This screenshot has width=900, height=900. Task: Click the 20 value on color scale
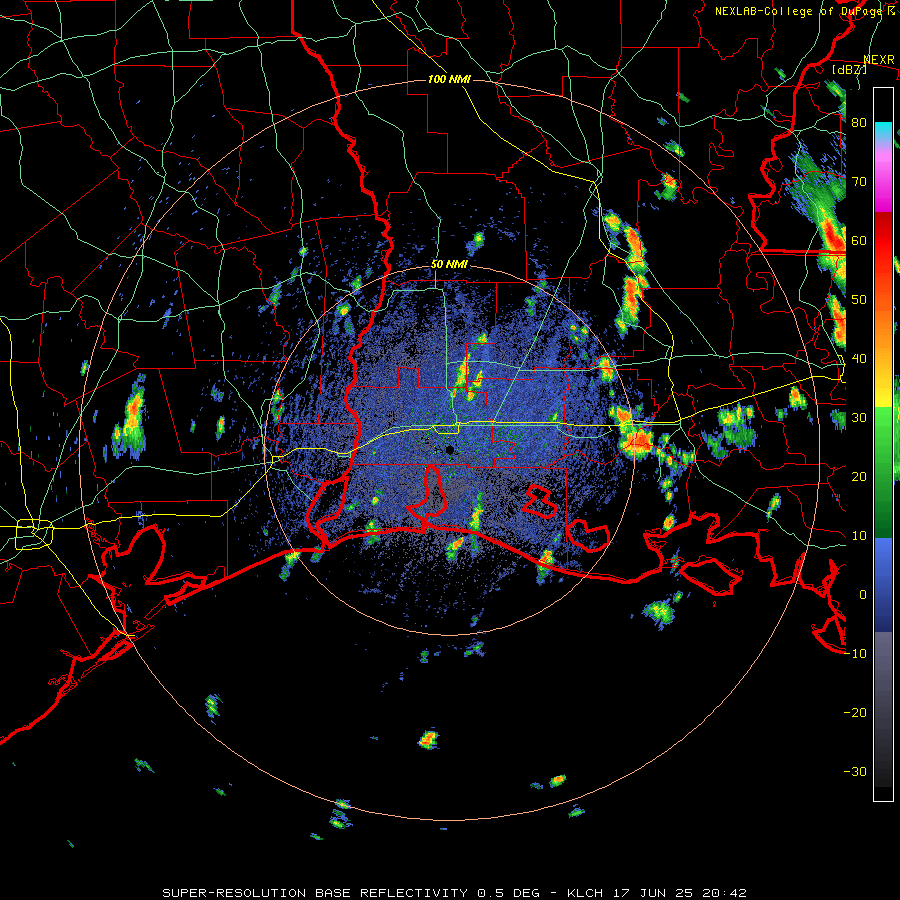(859, 476)
